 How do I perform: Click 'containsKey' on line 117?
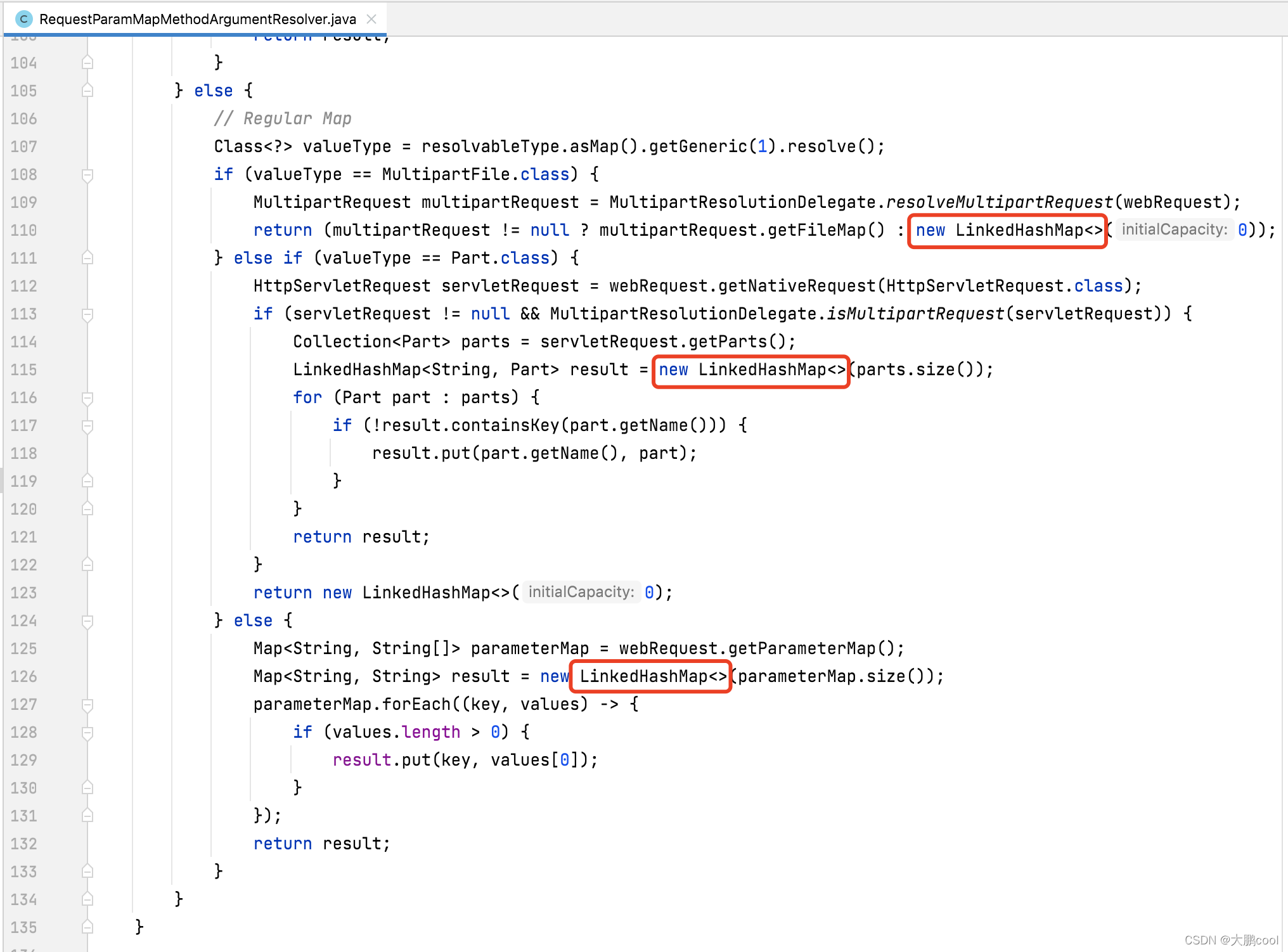click(x=505, y=425)
